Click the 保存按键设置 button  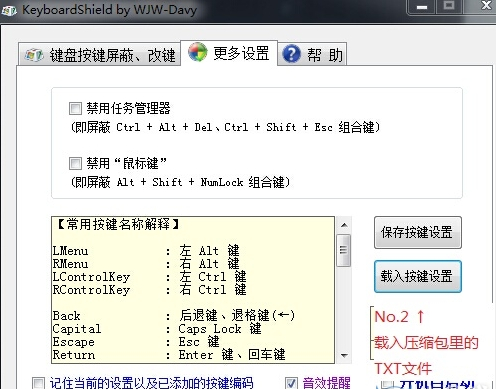pos(418,232)
